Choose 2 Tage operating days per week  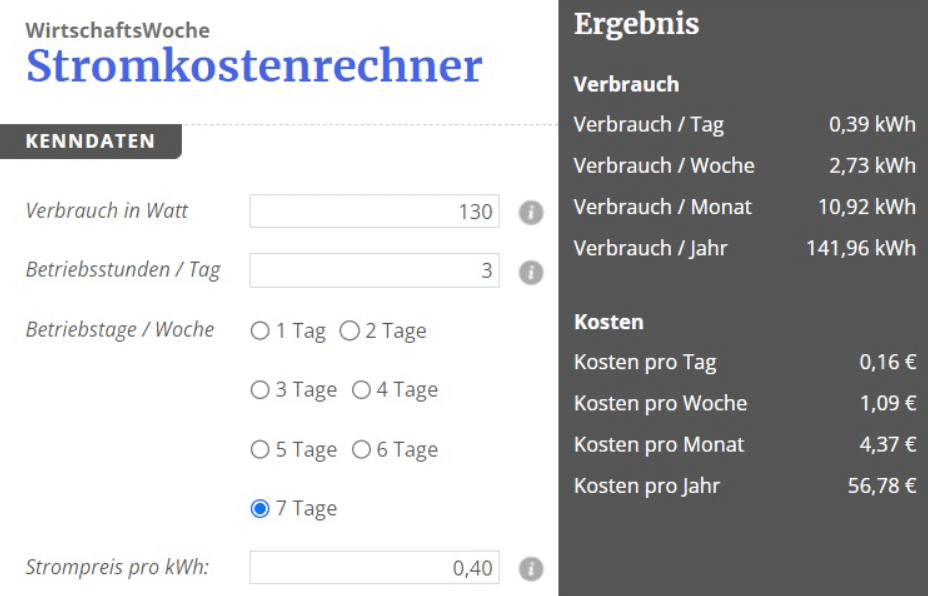pyautogui.click(x=349, y=330)
